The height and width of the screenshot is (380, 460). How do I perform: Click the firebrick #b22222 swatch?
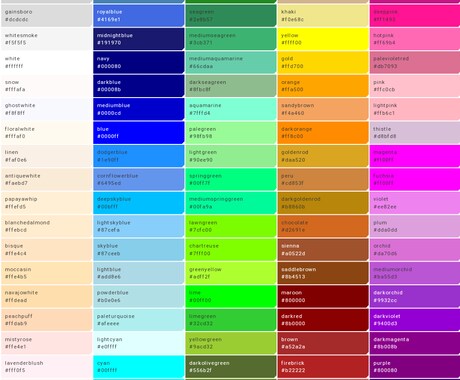click(x=323, y=367)
